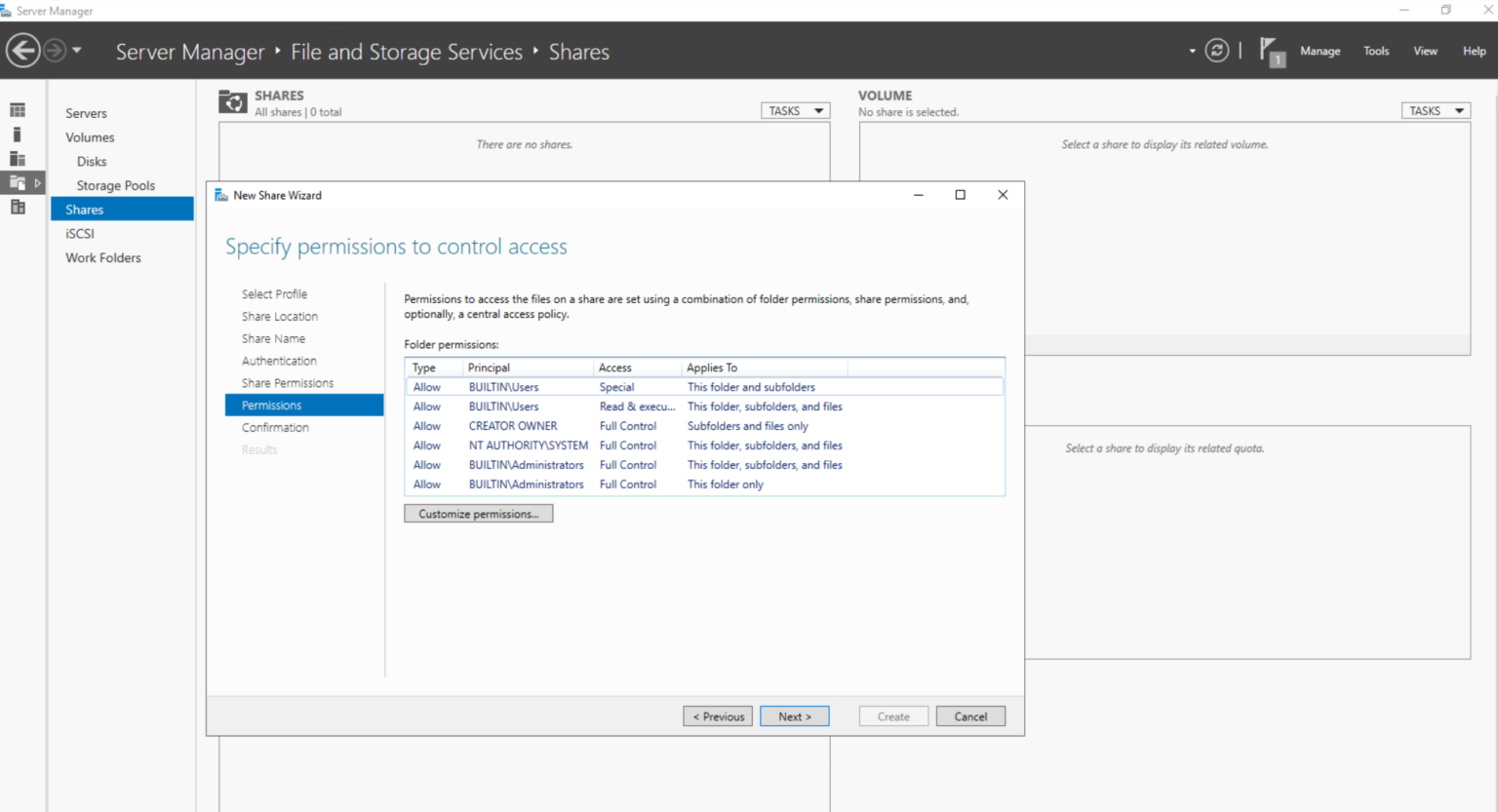Select the CREATOR OWNER permission row
The width and height of the screenshot is (1498, 812).
585,426
